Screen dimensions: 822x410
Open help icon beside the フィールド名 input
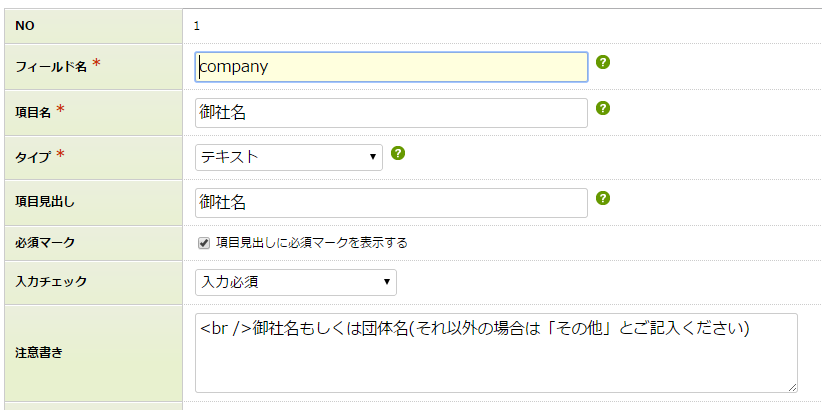[603, 63]
